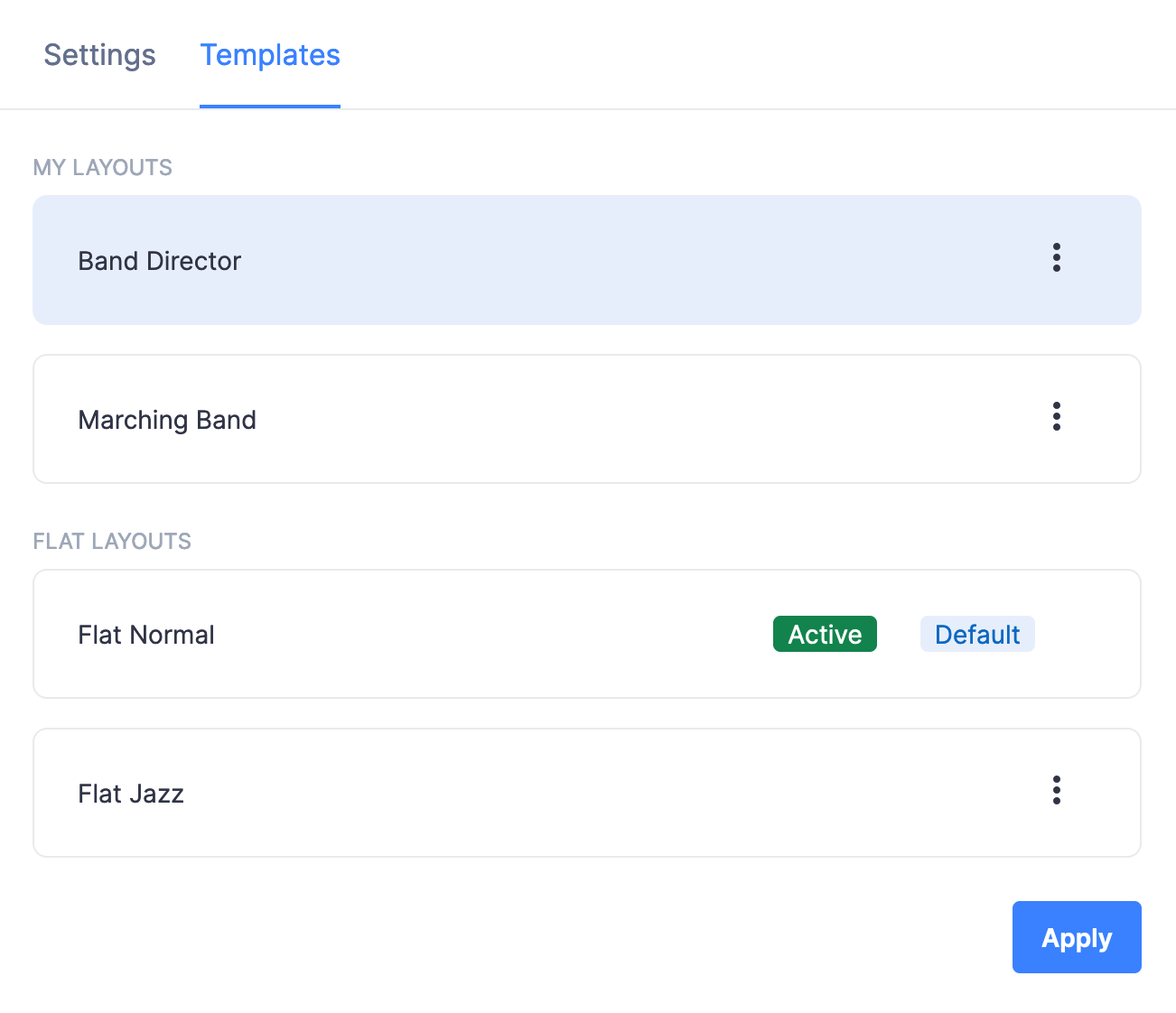Toggle the Active status on Flat Normal
Image resolution: width=1176 pixels, height=1013 pixels.
(824, 634)
